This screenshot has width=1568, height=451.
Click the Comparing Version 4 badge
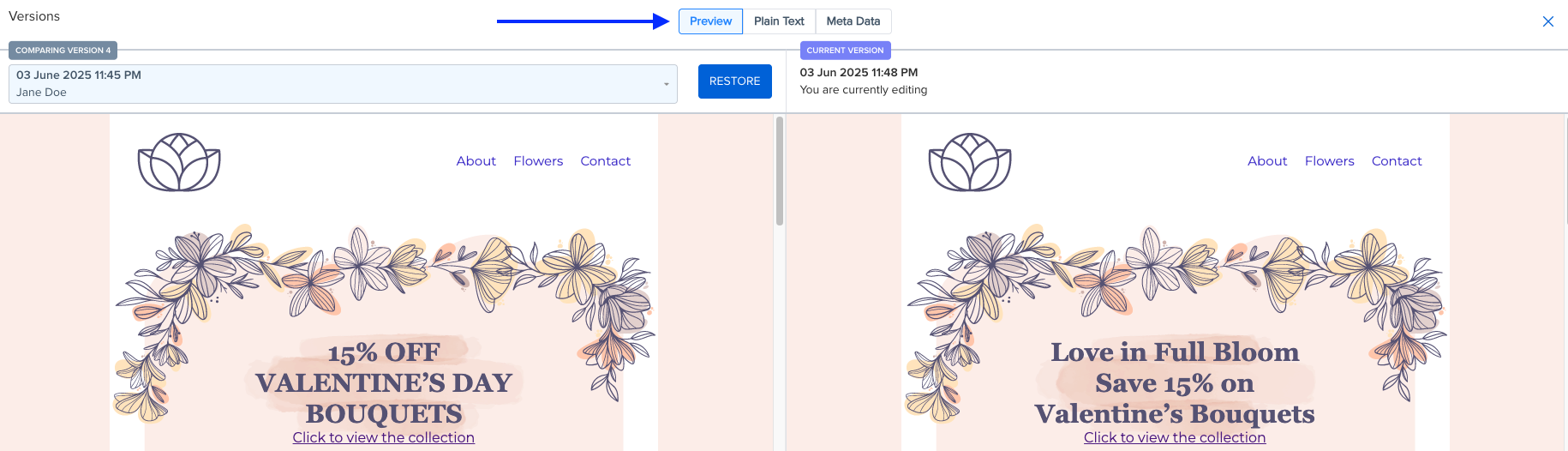[63, 51]
